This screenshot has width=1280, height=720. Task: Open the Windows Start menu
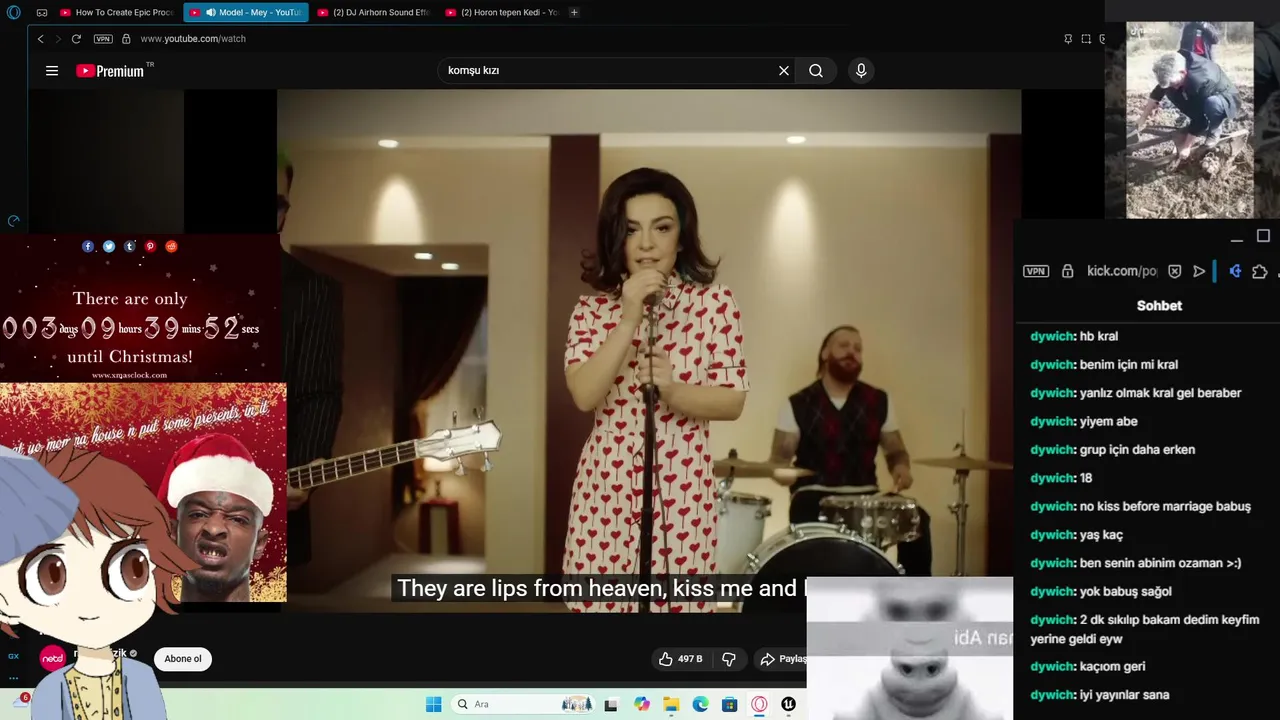coord(433,704)
